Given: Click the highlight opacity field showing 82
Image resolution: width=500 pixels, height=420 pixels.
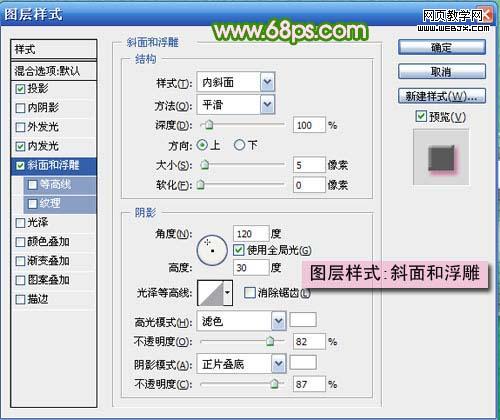Looking at the screenshot, I should (309, 341).
